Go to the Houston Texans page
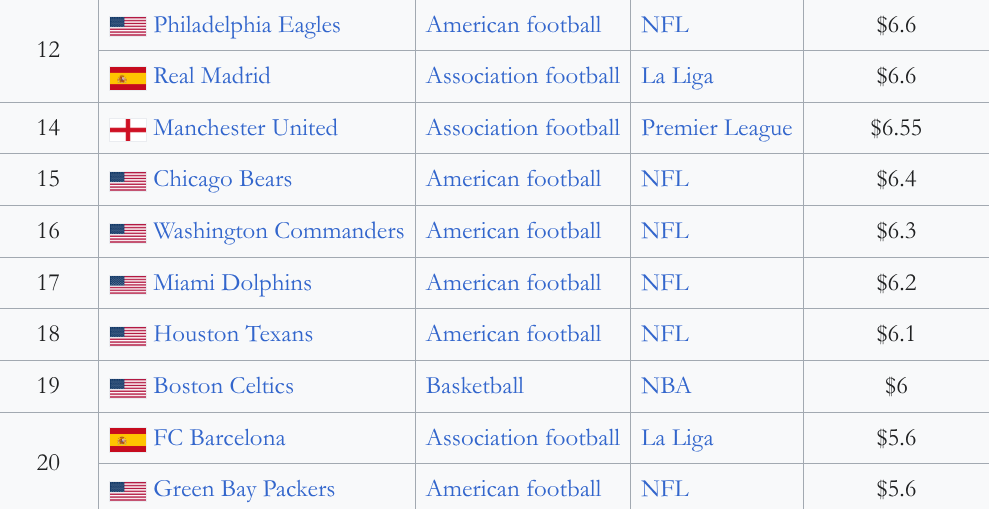Image resolution: width=989 pixels, height=509 pixels. pyautogui.click(x=233, y=334)
